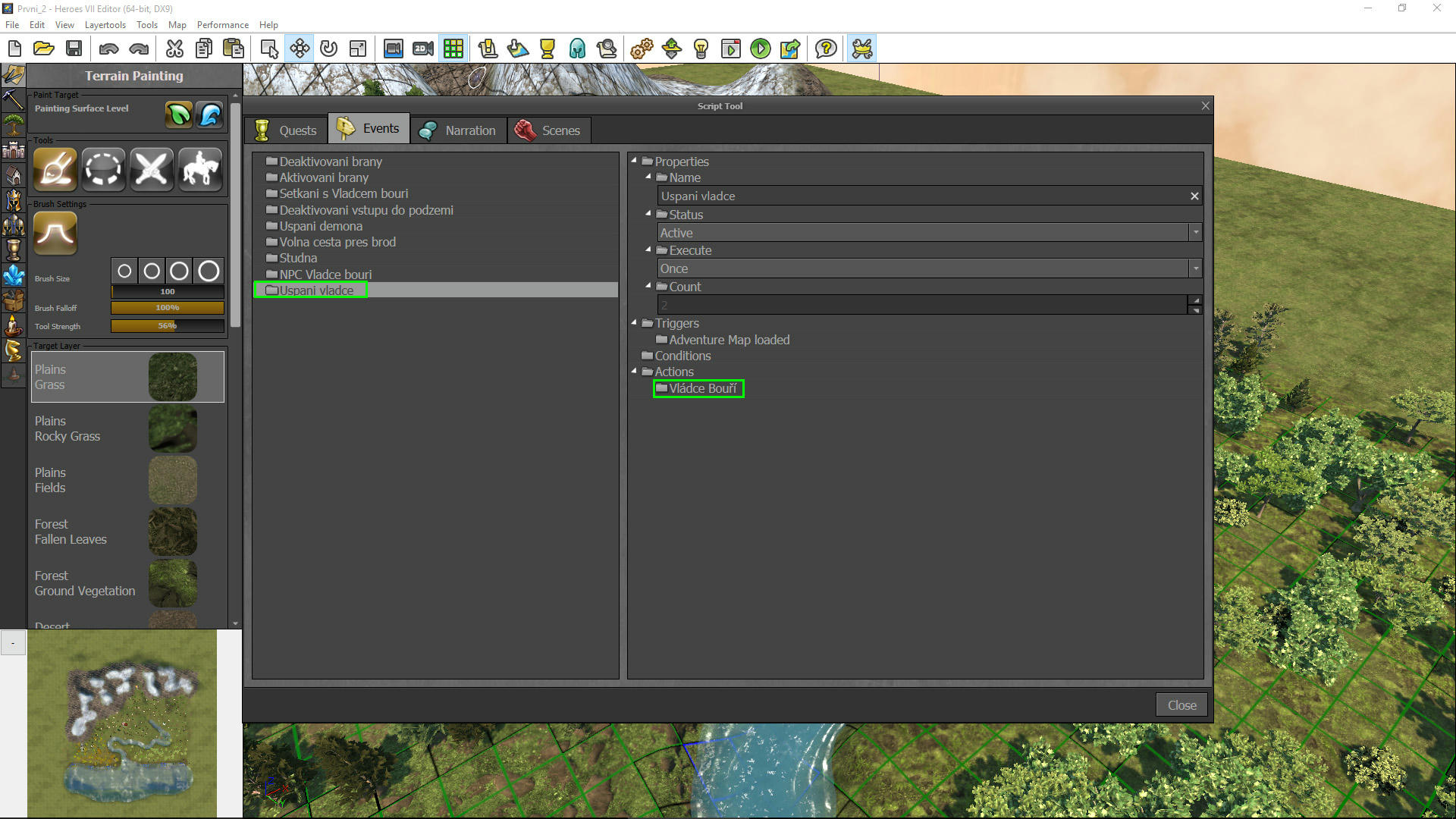
Task: Click the light bulb toolbar icon
Action: tap(701, 49)
